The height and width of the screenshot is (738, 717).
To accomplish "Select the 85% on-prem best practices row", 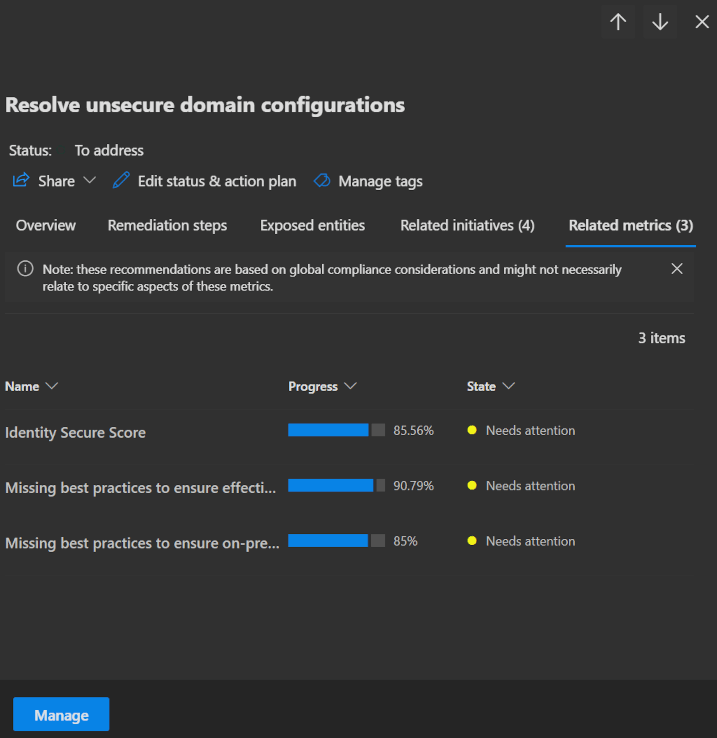I will [142, 543].
